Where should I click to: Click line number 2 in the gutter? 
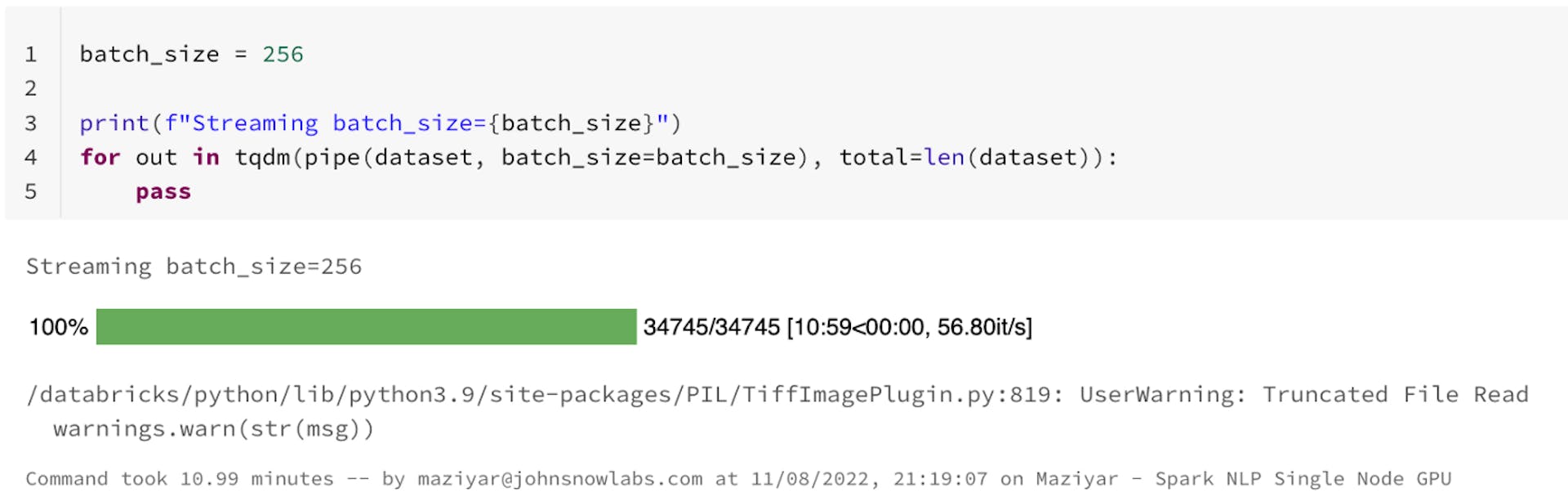31,88
